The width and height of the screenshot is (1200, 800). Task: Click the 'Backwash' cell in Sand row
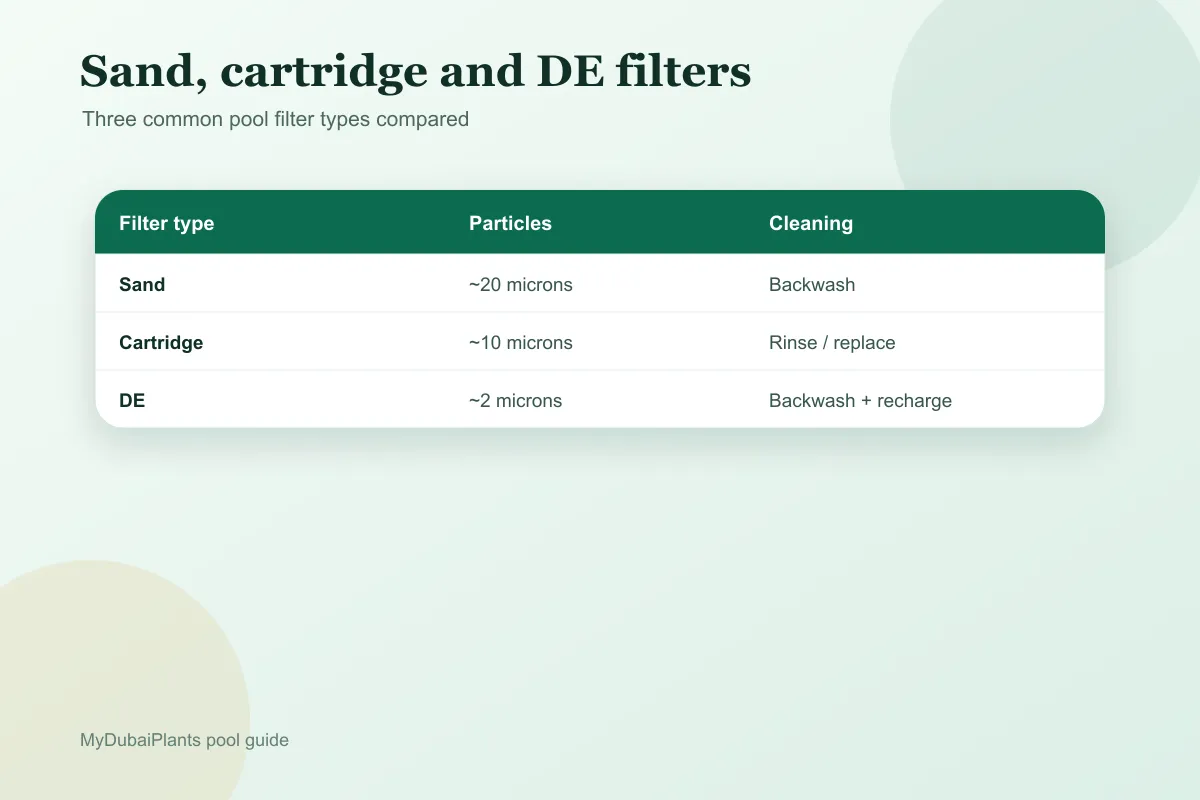click(x=812, y=284)
